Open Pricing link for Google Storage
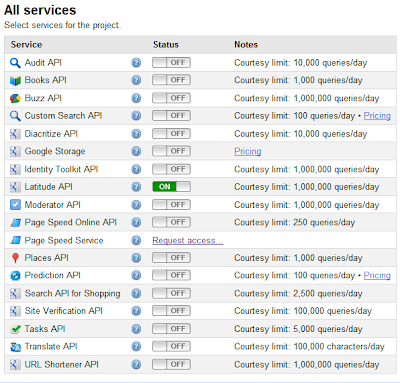Viewport: 400px width, 383px height. [x=248, y=151]
